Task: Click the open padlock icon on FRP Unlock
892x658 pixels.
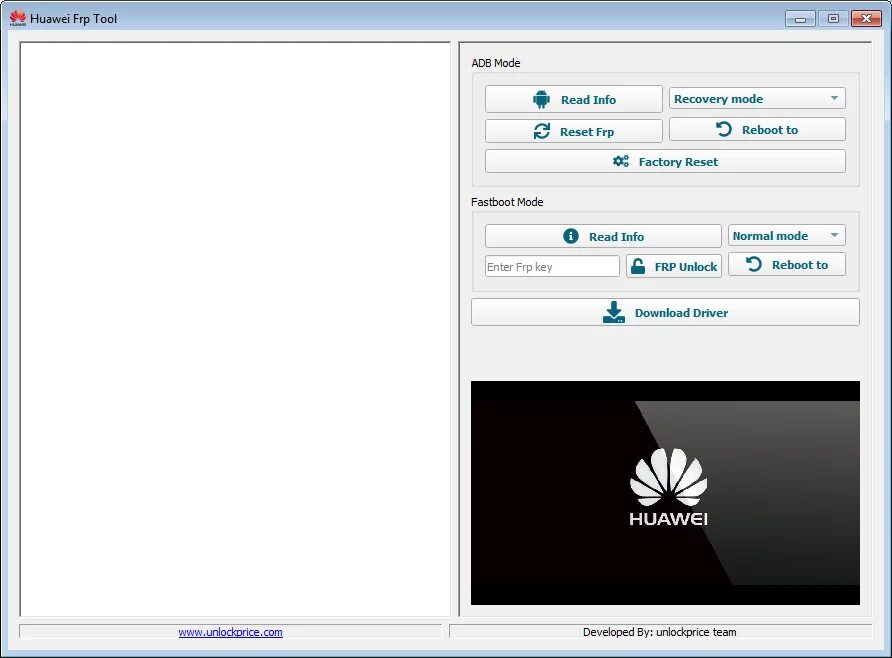Action: point(638,266)
